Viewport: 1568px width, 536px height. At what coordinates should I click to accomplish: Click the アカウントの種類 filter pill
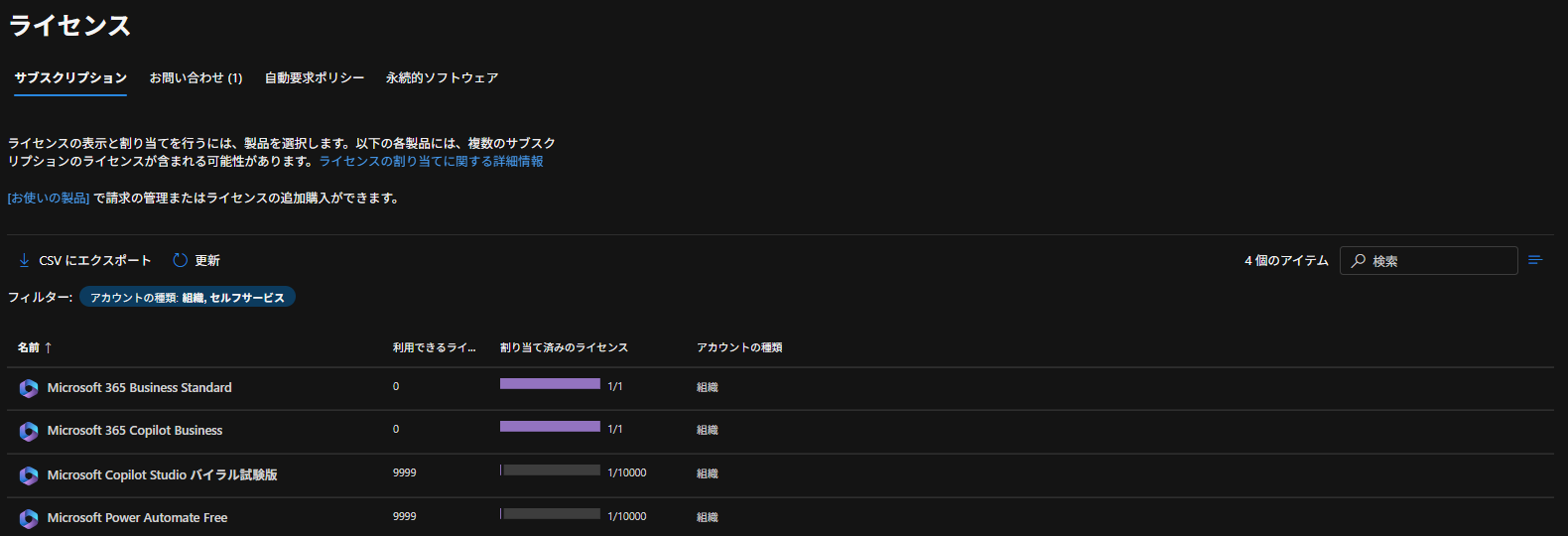pyautogui.click(x=188, y=297)
